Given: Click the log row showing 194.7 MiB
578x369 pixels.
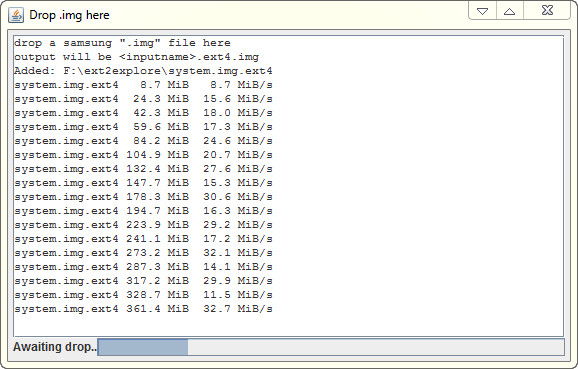Looking at the screenshot, I should 143,211.
